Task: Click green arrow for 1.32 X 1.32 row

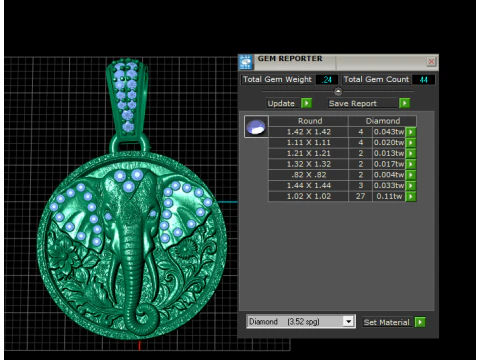Action: [411, 164]
